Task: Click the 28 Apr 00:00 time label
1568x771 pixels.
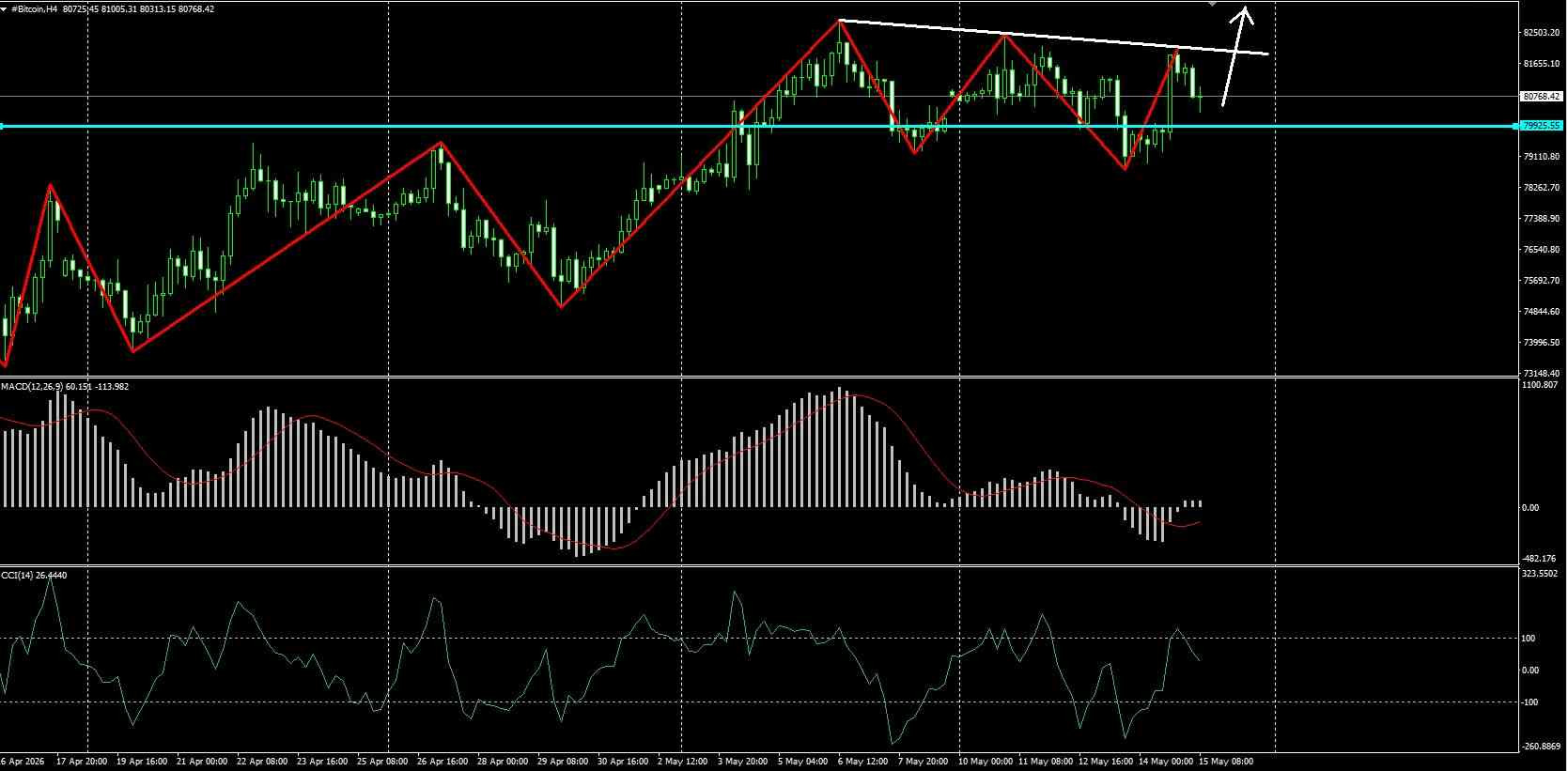Action: click(x=503, y=762)
